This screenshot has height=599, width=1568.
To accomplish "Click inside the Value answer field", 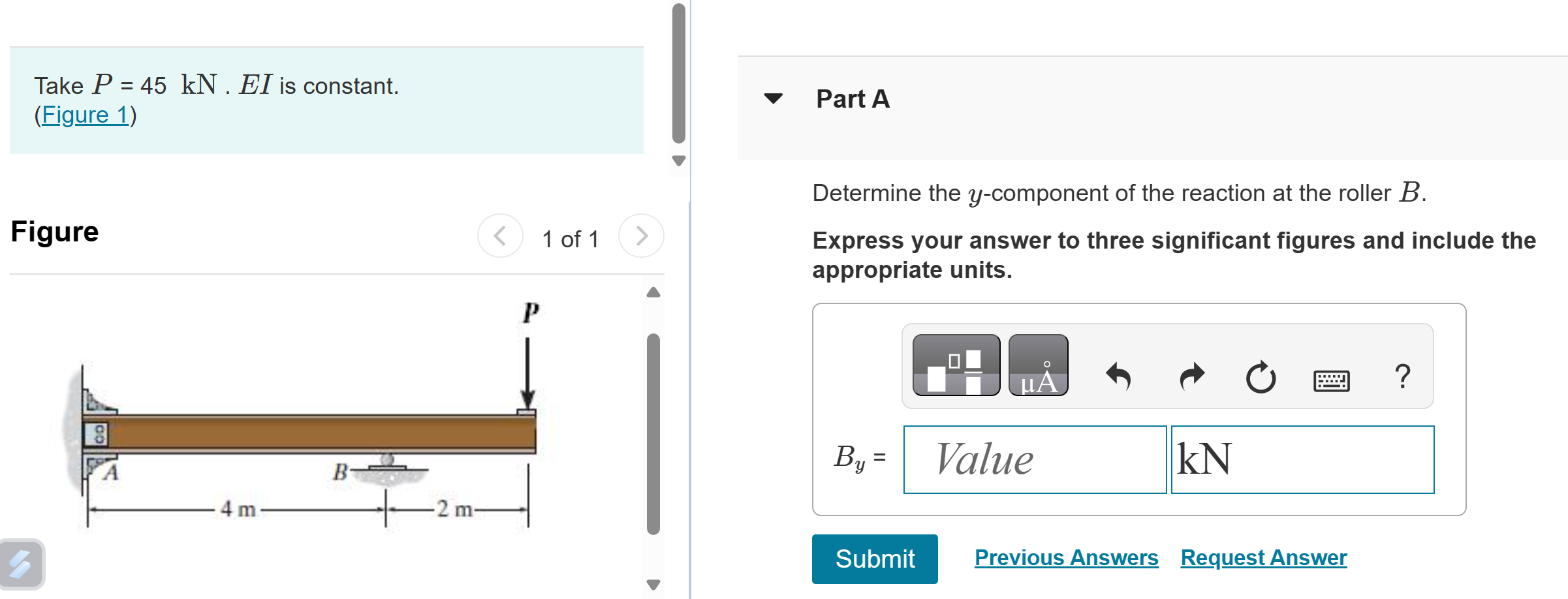I will click(x=1035, y=459).
